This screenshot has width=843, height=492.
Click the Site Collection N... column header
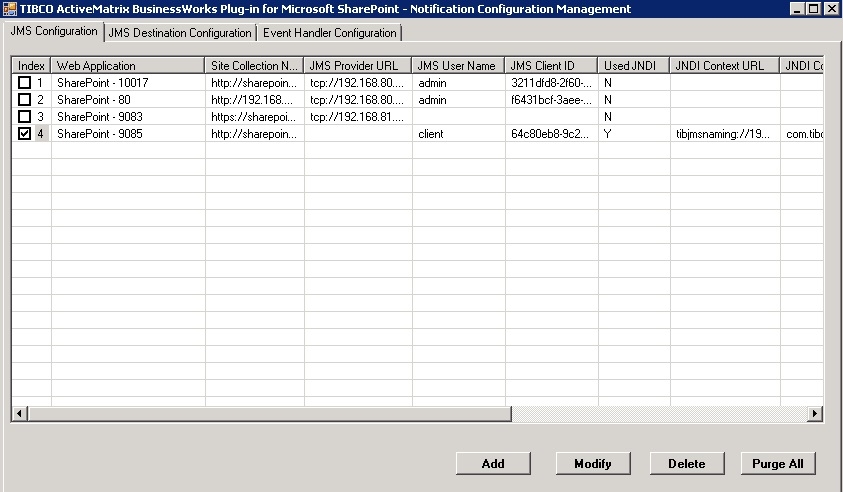click(x=254, y=66)
